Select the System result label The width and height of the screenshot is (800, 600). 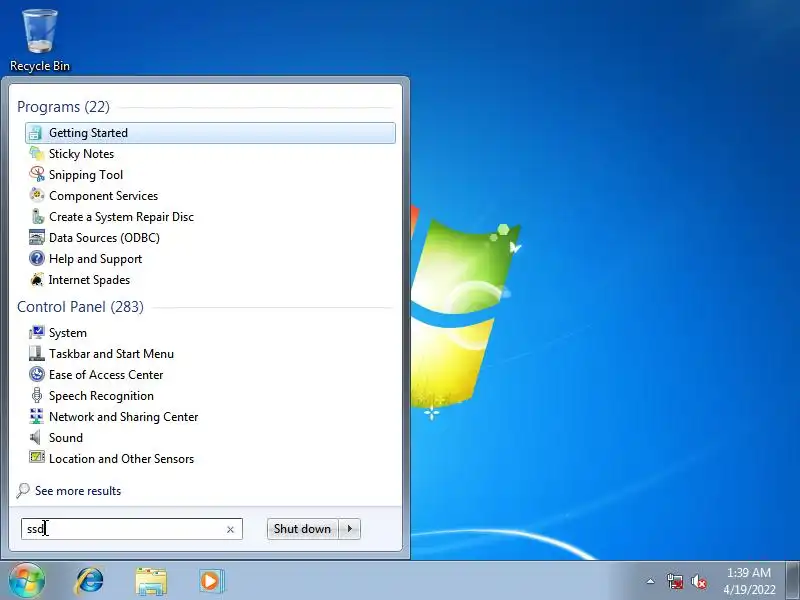(68, 333)
